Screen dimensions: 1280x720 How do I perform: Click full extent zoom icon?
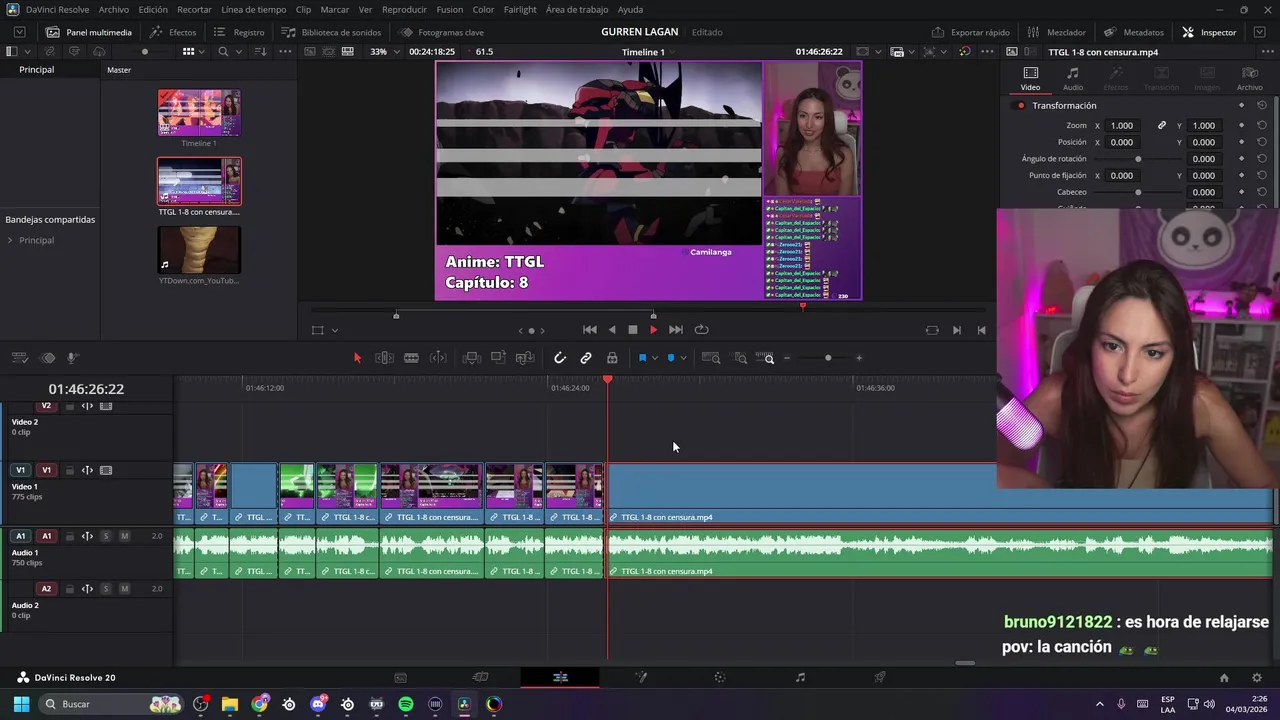711,358
